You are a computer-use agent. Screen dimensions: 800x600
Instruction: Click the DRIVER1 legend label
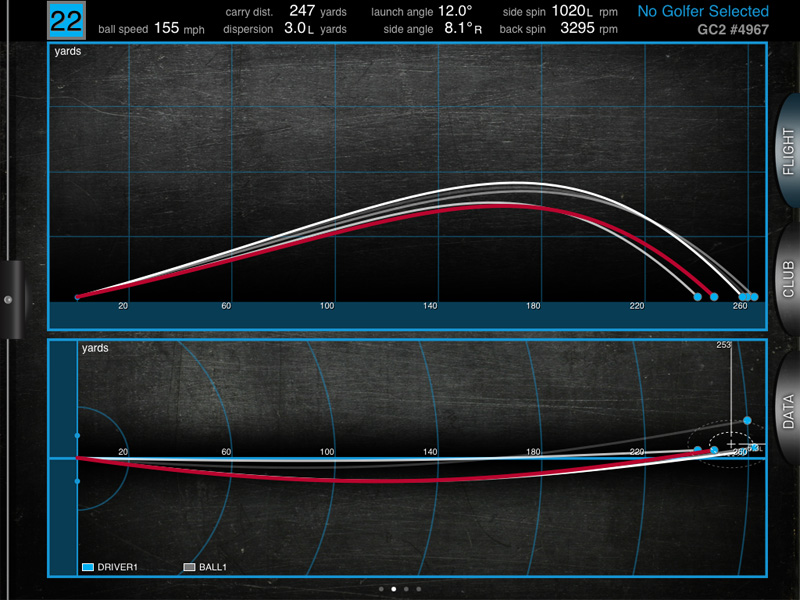[118, 567]
